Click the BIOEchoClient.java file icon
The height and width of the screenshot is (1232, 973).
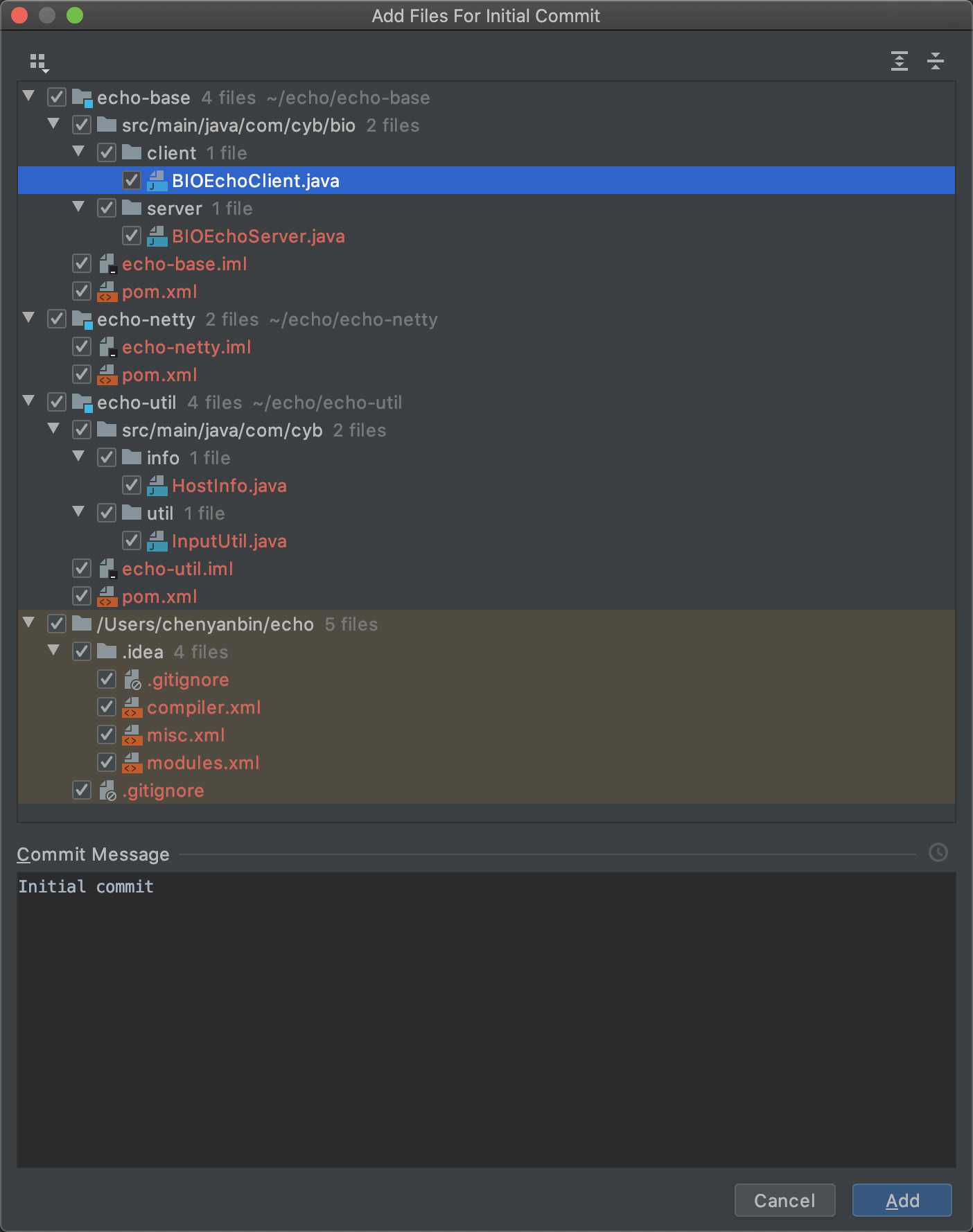click(x=157, y=181)
